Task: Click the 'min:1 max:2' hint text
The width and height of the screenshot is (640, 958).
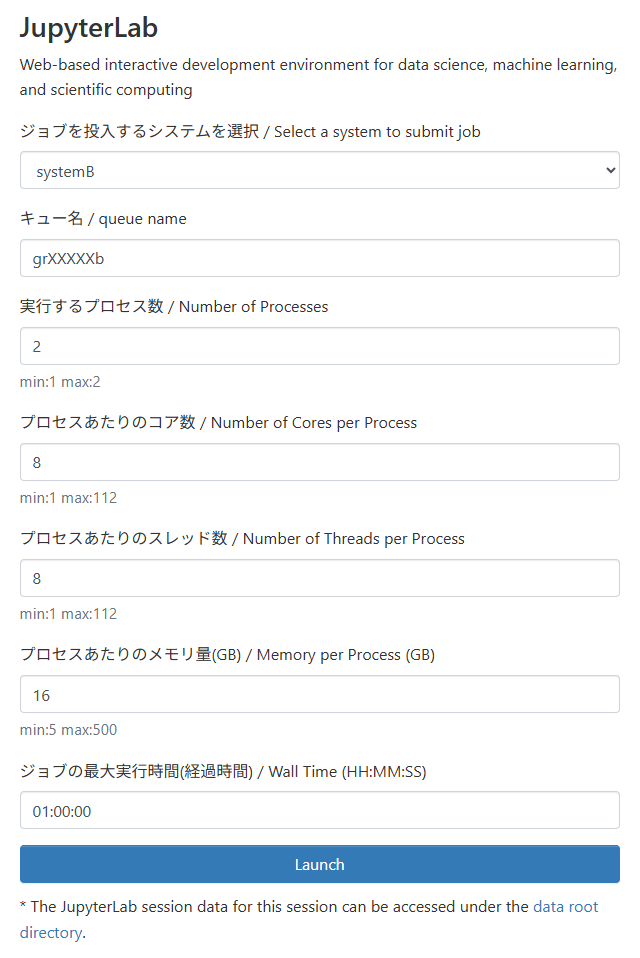Action: pyautogui.click(x=60, y=382)
